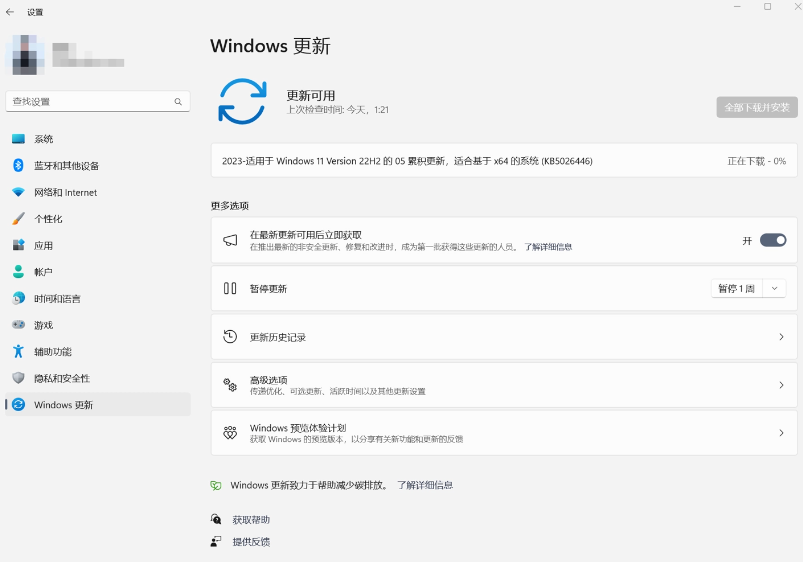Click the 应用 apps icon in sidebar
Screen dimensions: 803x569
click(18, 245)
